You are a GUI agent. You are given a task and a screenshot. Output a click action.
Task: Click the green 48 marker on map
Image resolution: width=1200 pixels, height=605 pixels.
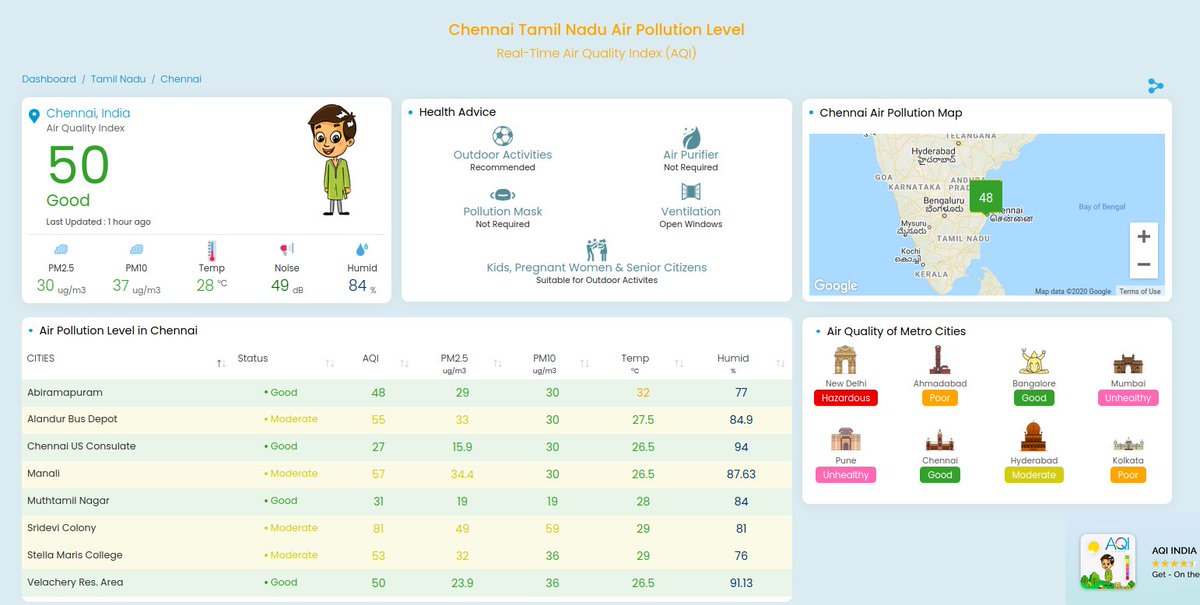986,198
